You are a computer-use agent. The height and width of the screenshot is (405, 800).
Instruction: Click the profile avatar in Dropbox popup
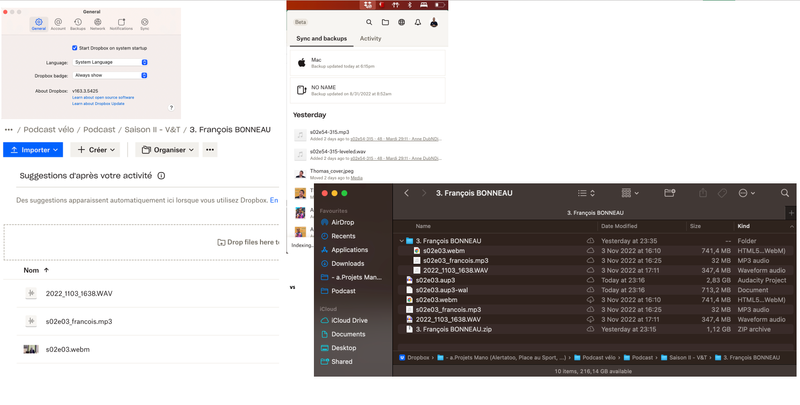pyautogui.click(x=434, y=22)
